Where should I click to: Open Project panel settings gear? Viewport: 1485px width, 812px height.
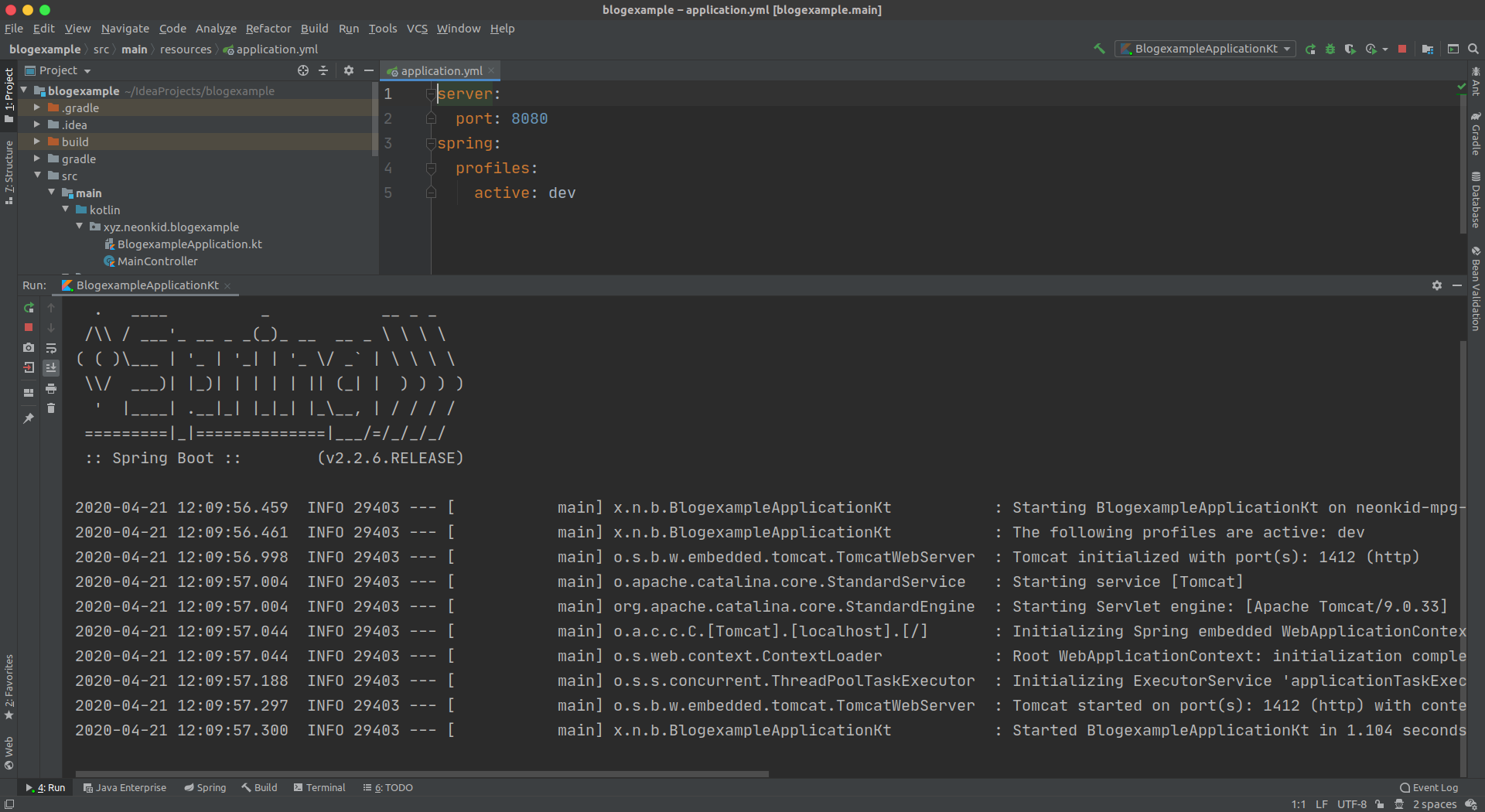tap(349, 70)
